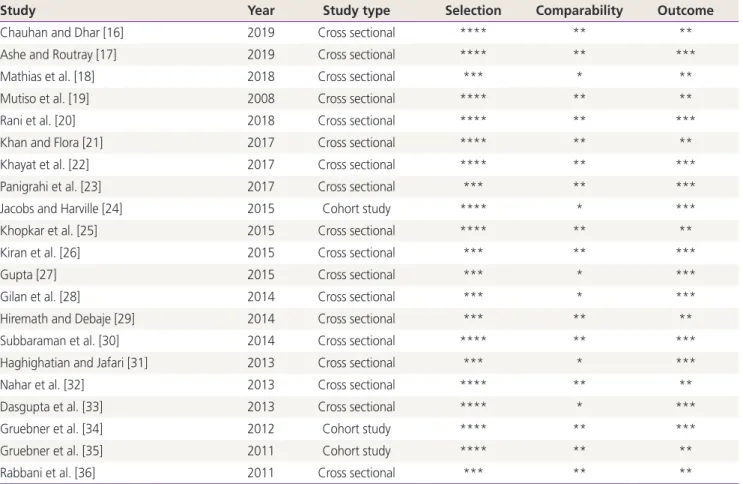Click year 2008 in Mutiso row

tap(261, 98)
